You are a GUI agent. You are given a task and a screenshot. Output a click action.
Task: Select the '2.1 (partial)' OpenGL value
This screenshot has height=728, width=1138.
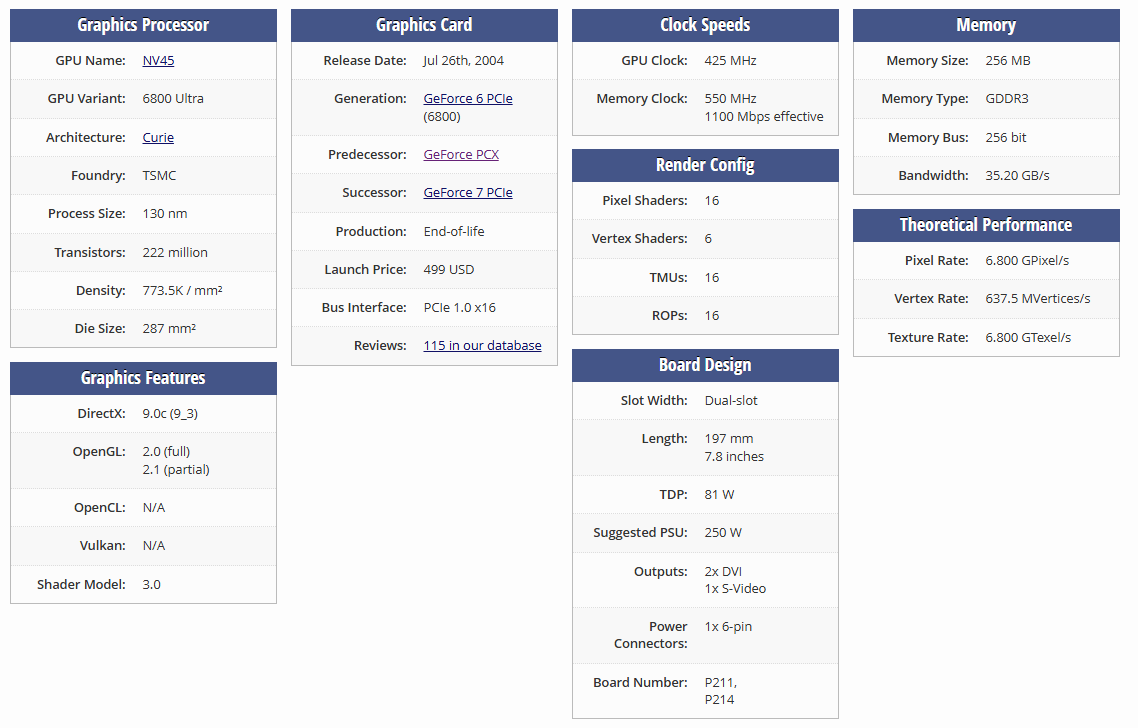[x=176, y=470]
